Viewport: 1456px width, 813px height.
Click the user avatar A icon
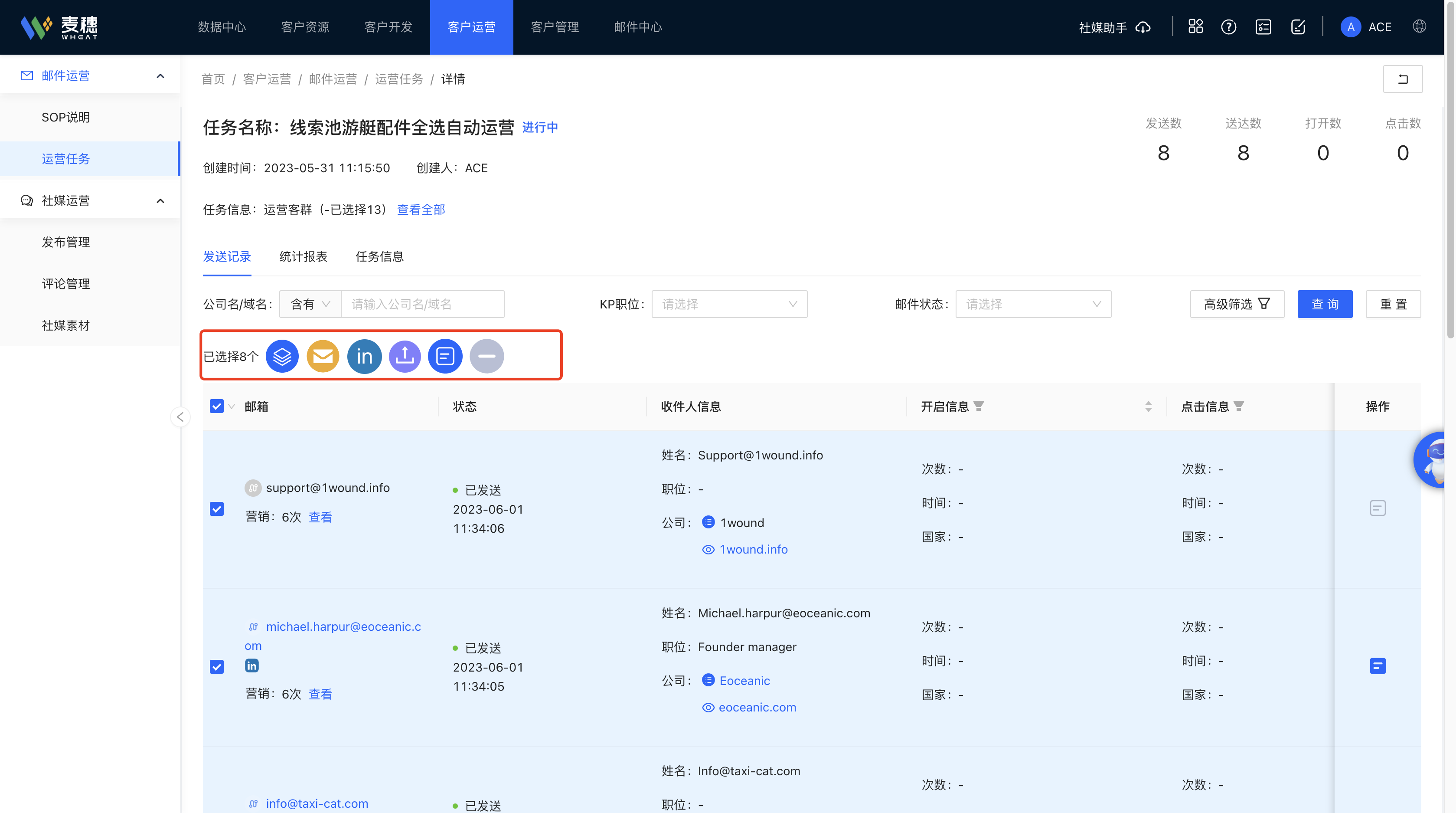pos(1350,26)
